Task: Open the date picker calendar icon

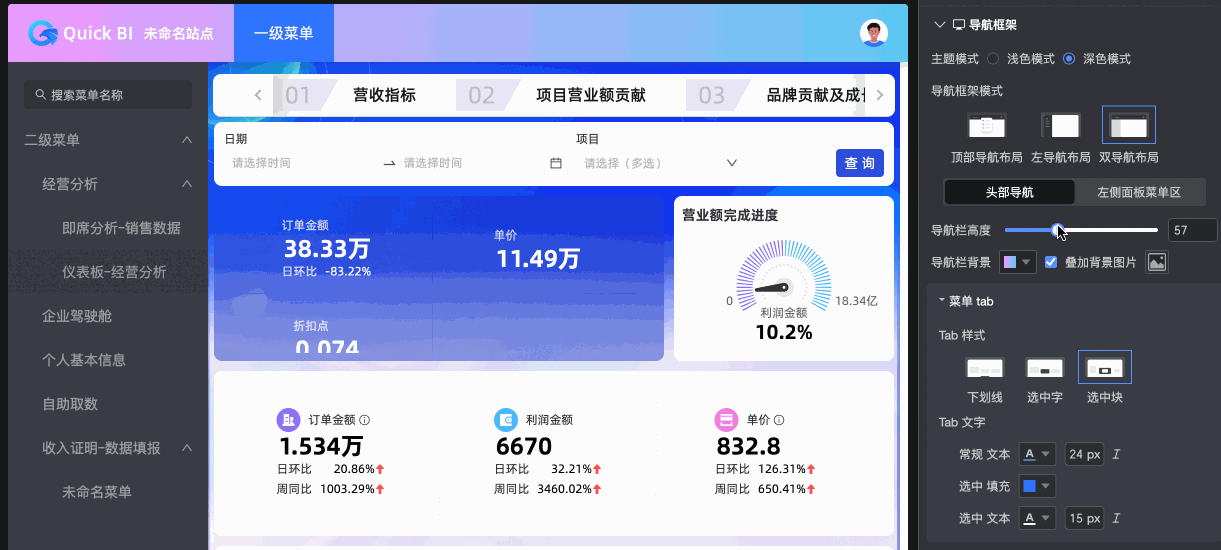Action: click(x=556, y=163)
